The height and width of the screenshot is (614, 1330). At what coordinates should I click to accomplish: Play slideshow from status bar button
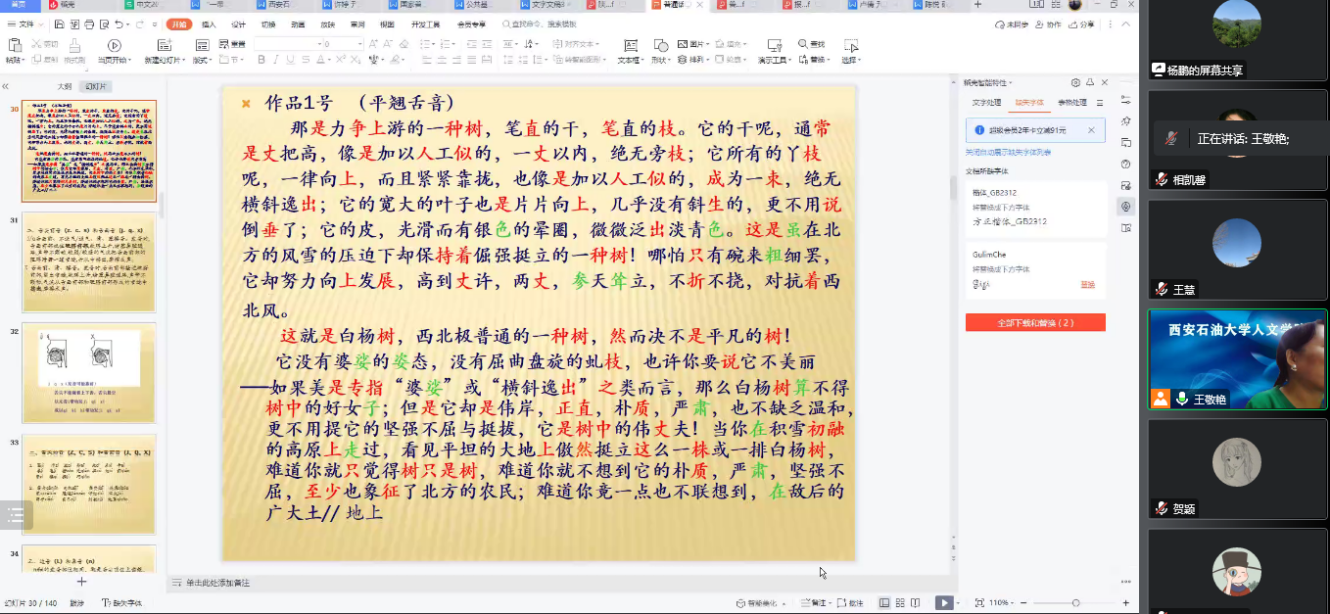[x=943, y=603]
